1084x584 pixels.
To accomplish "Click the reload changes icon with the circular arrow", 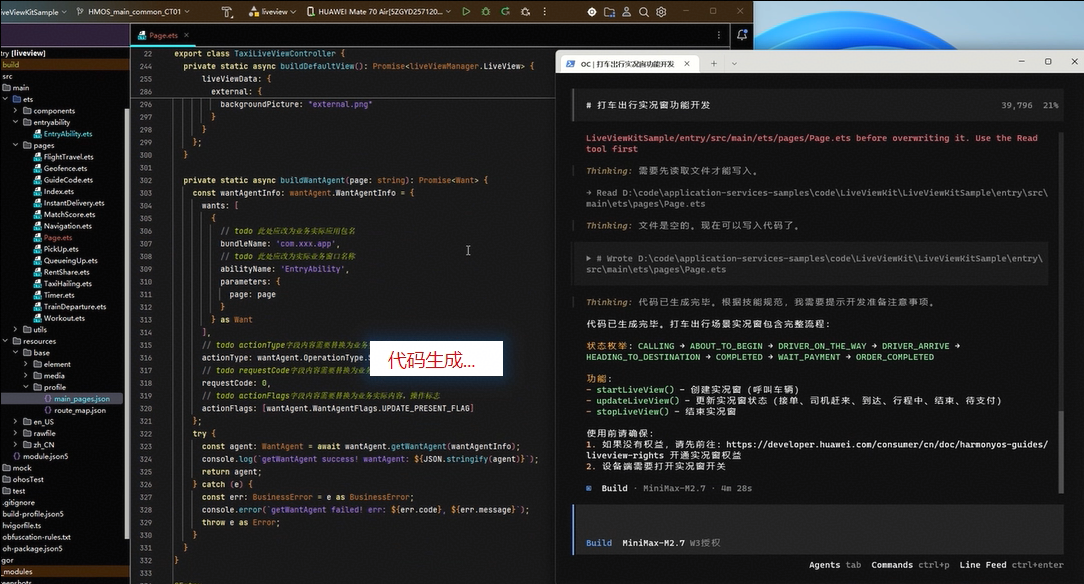I will click(505, 12).
